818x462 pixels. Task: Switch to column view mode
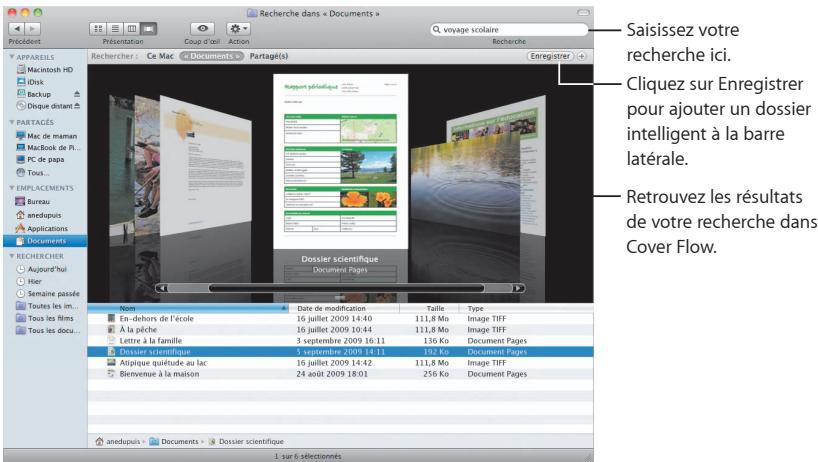132,29
